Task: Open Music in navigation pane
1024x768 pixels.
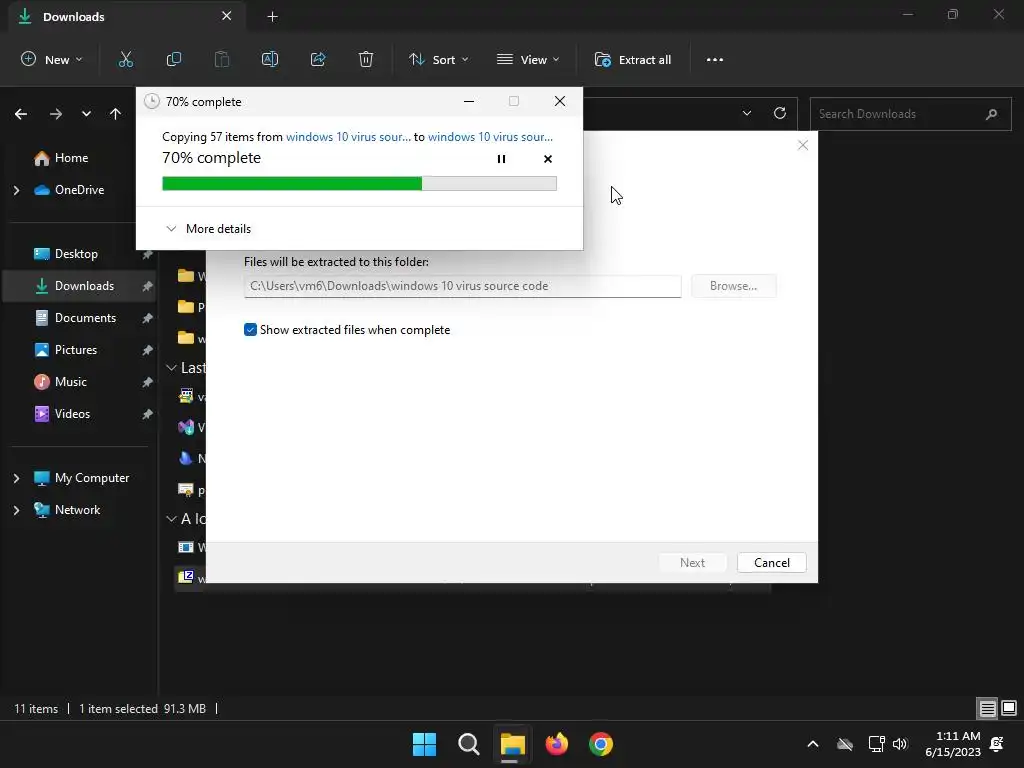Action: [71, 382]
